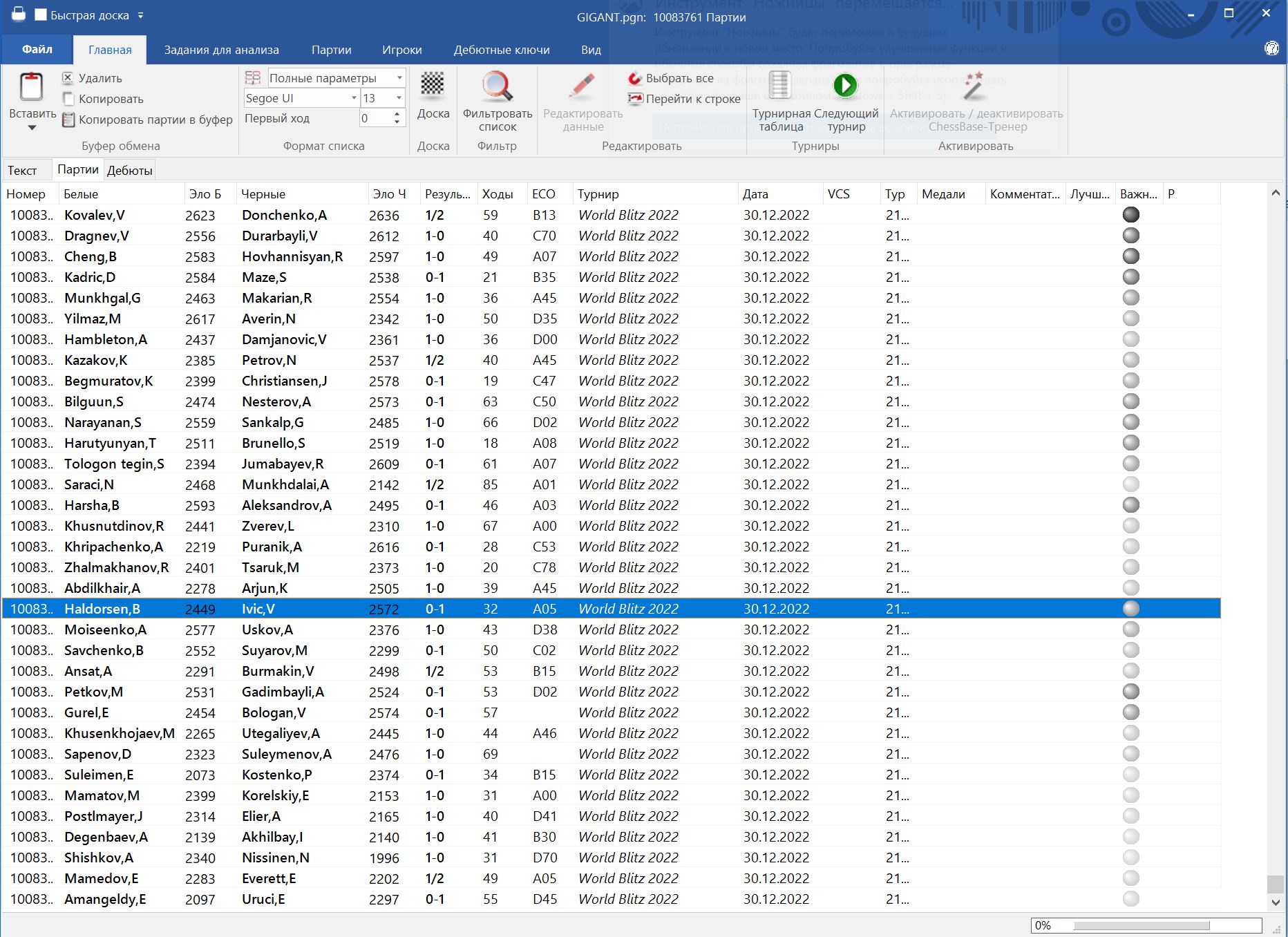The image size is (1288, 937).
Task: Expand the Полные параметры dropdown
Action: tap(399, 78)
